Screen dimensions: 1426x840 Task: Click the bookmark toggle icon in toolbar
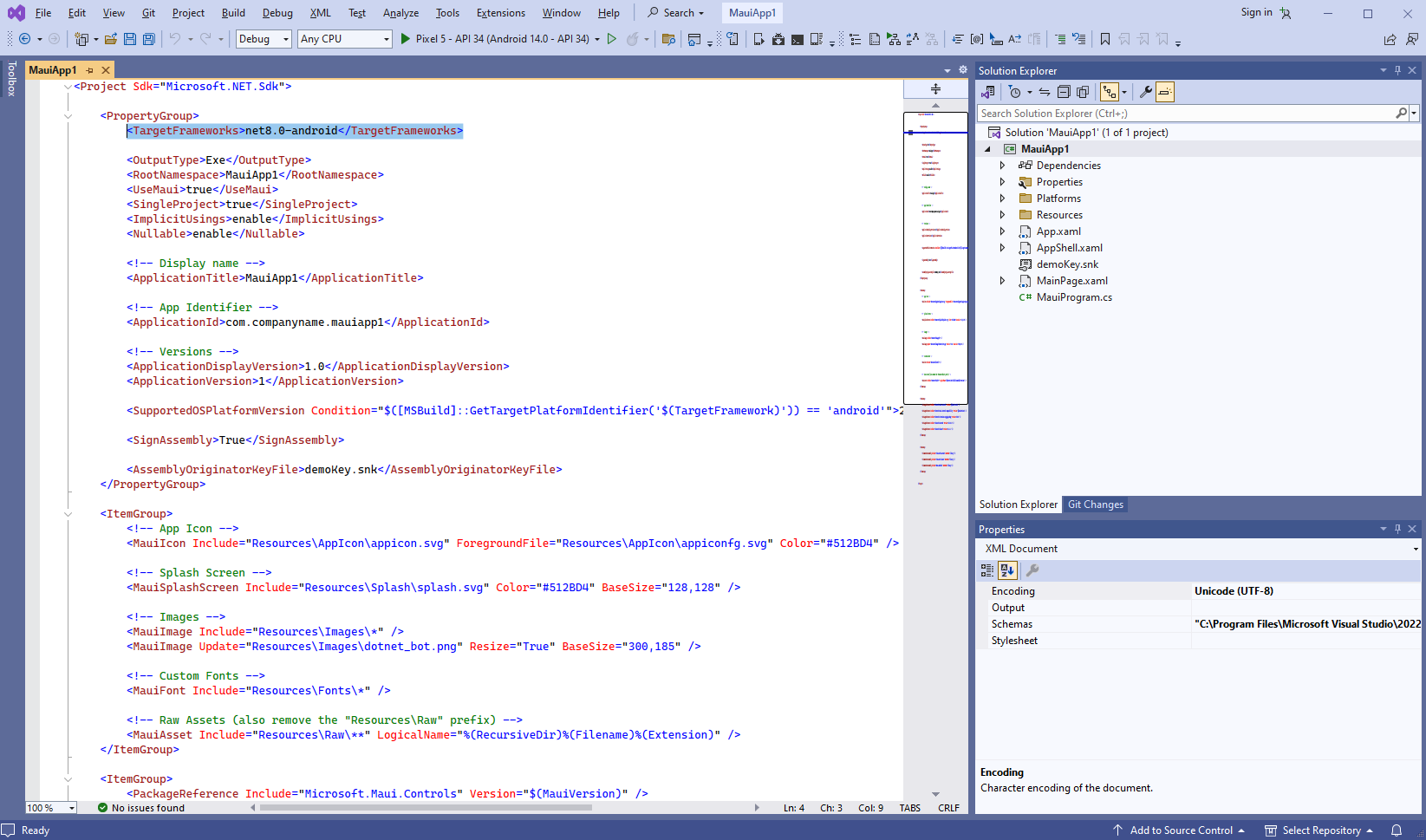pyautogui.click(x=1105, y=39)
